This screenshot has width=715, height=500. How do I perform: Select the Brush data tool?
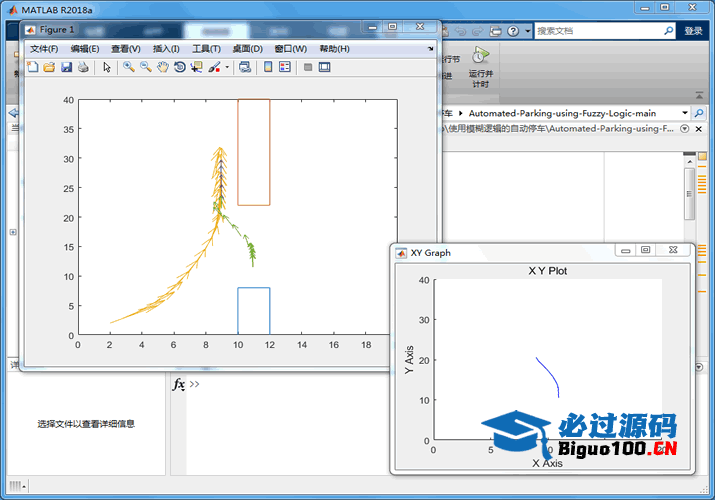(x=214, y=67)
